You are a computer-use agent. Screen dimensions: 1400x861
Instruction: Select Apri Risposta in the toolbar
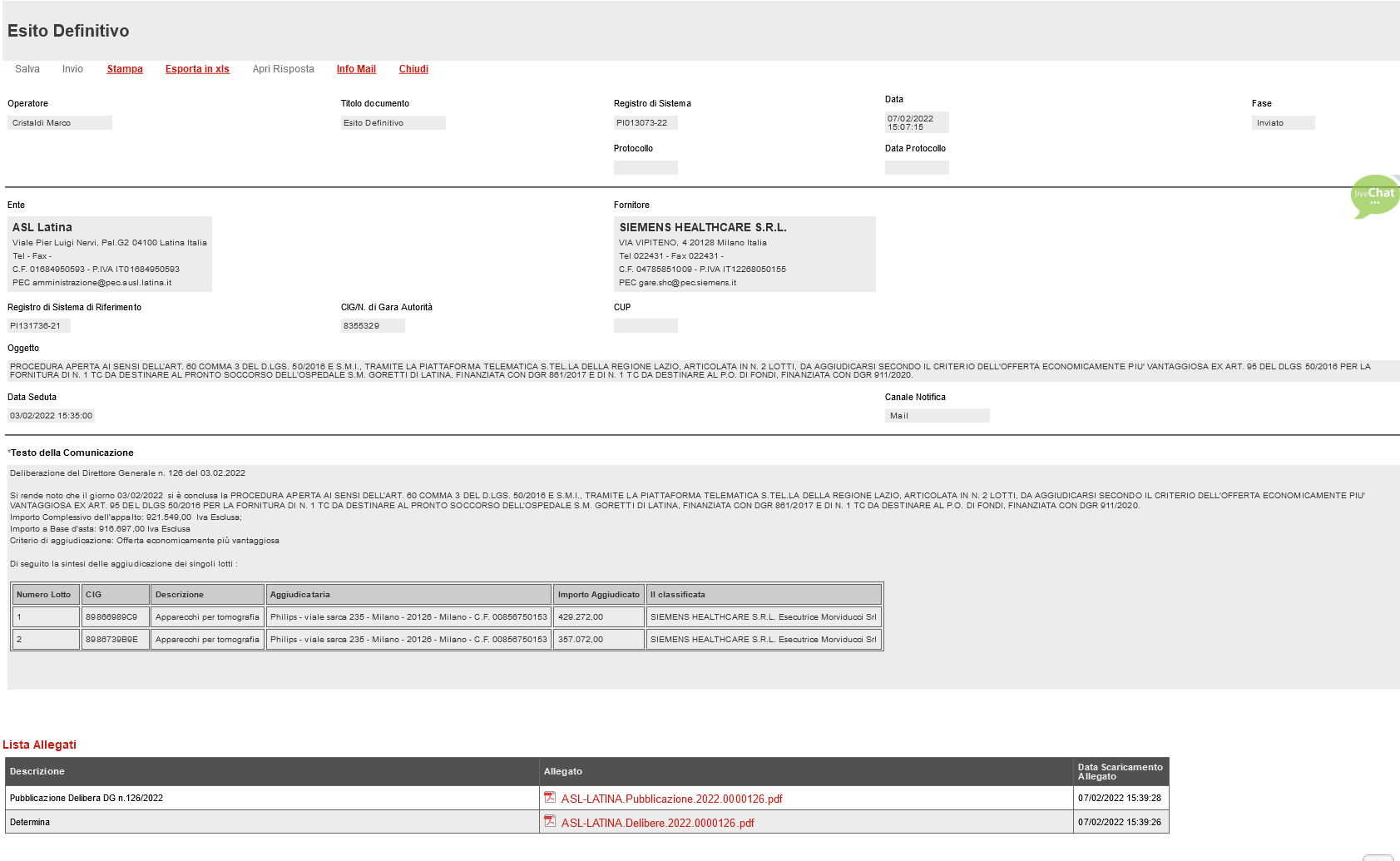coord(283,69)
